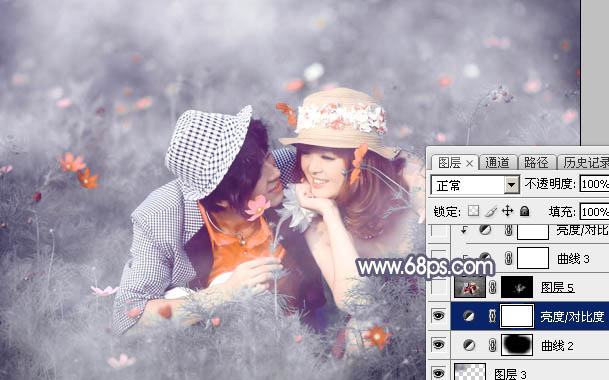Click the lock image pixels brush icon
The image size is (609, 380).
coord(491,211)
